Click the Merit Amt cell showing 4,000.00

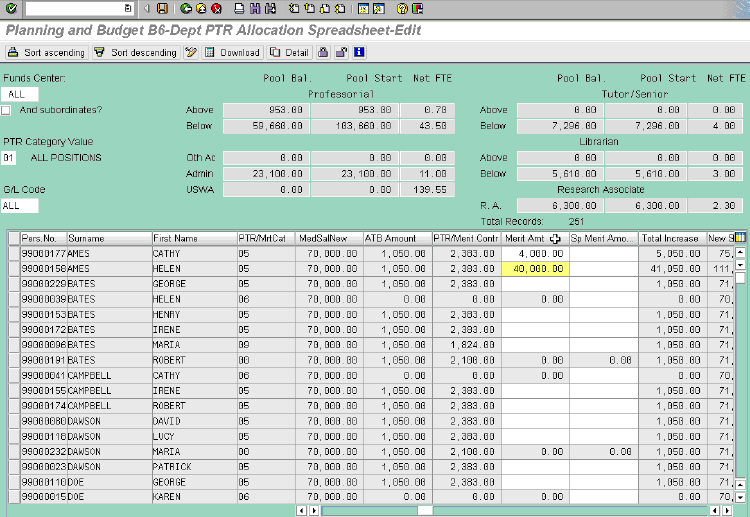[535, 253]
